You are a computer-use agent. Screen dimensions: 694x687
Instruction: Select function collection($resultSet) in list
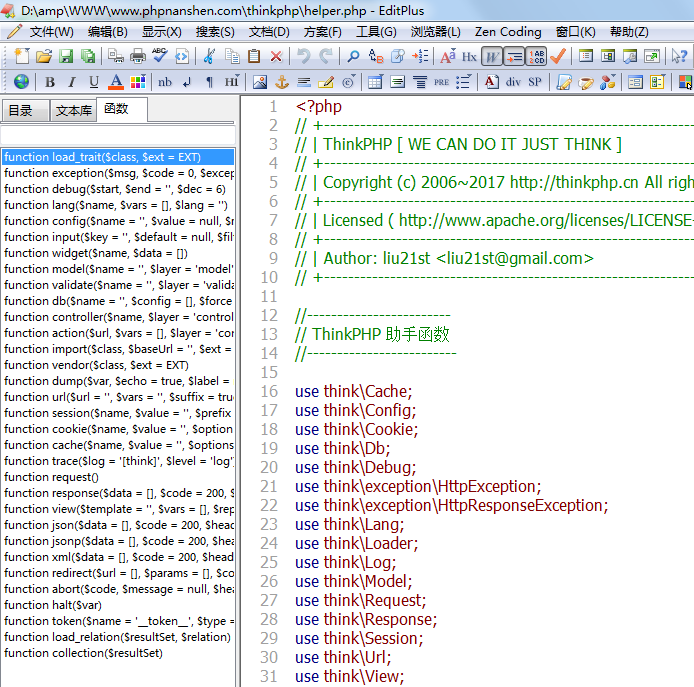pyautogui.click(x=118, y=653)
